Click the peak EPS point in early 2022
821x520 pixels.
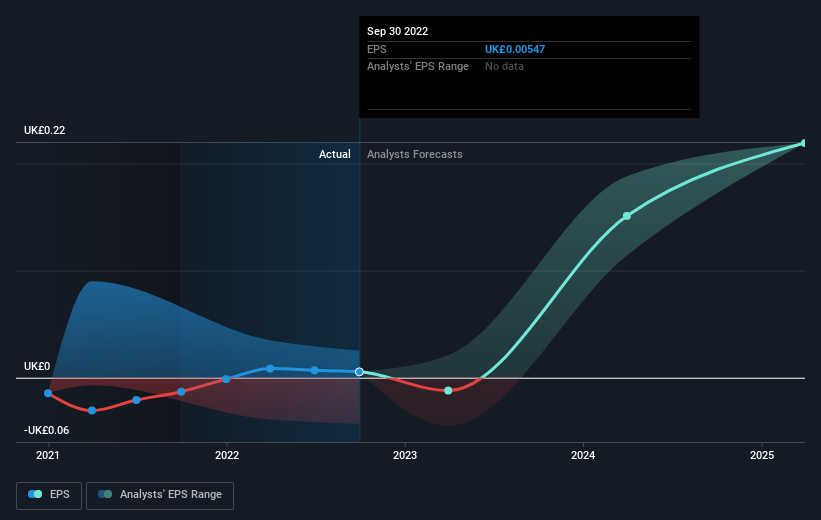coord(270,369)
